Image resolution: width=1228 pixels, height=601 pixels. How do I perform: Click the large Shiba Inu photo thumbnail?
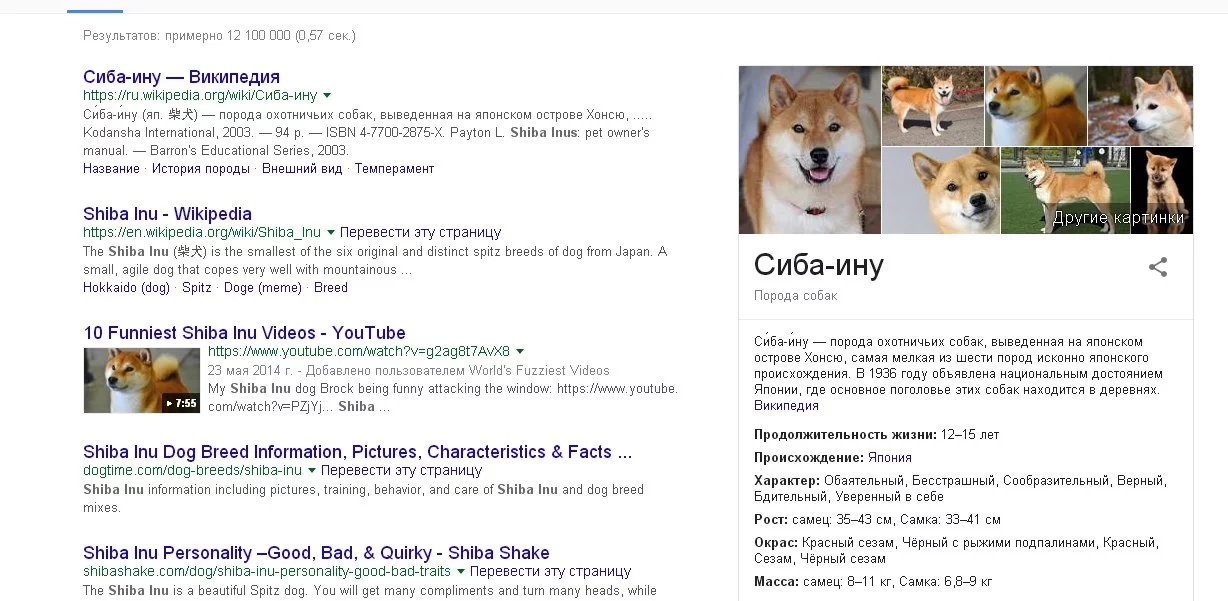tap(808, 149)
